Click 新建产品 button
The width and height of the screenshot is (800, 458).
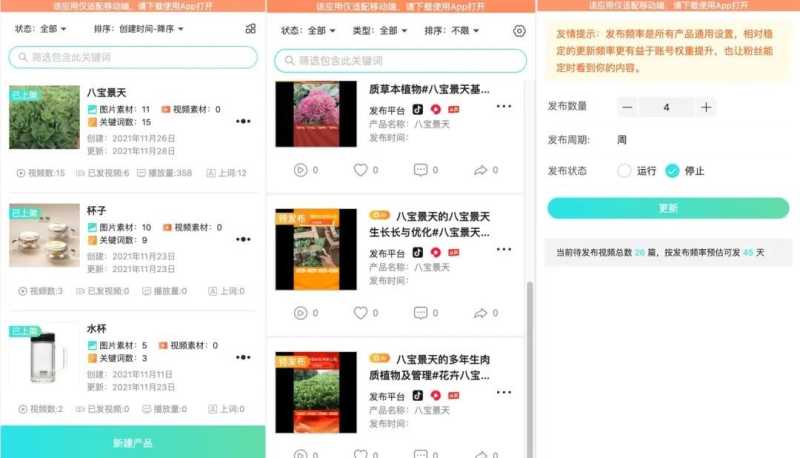coord(133,442)
